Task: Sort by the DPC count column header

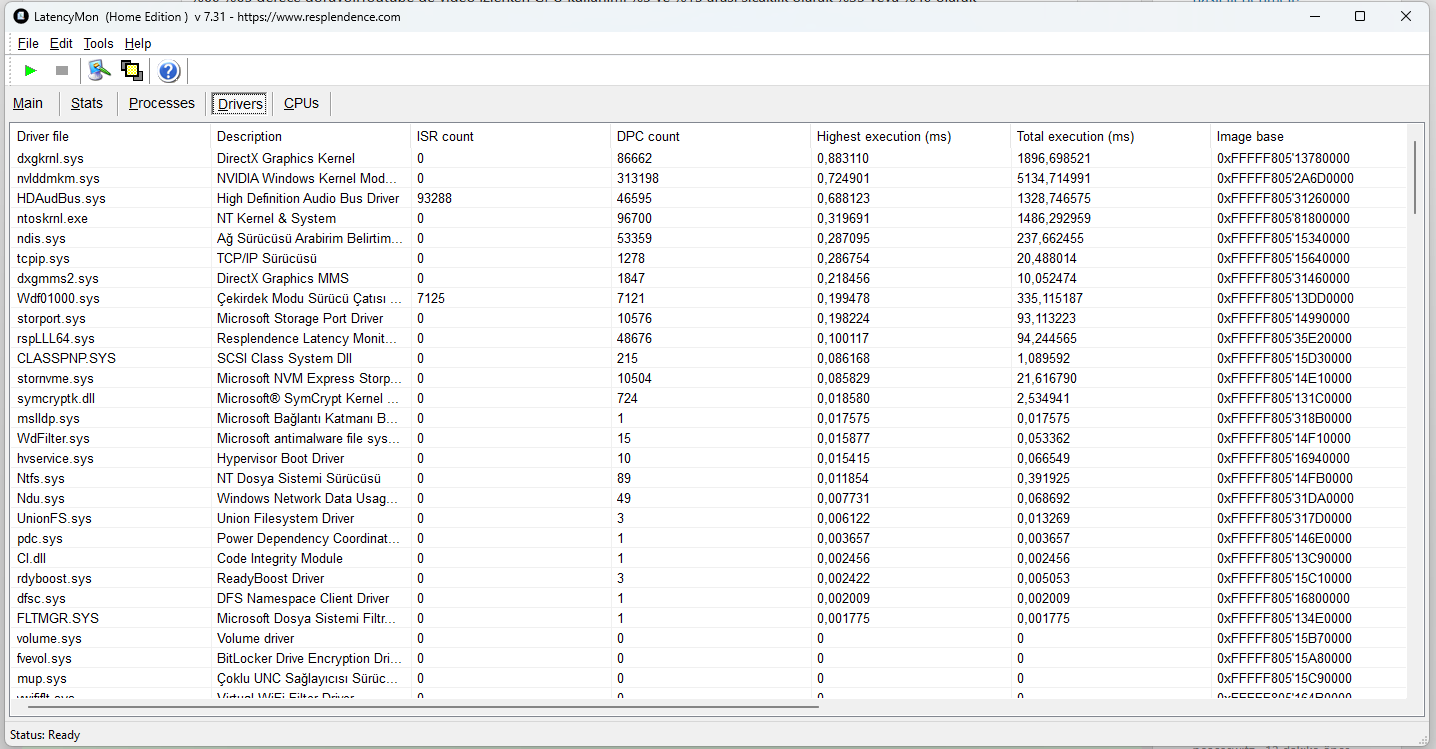Action: coord(710,136)
